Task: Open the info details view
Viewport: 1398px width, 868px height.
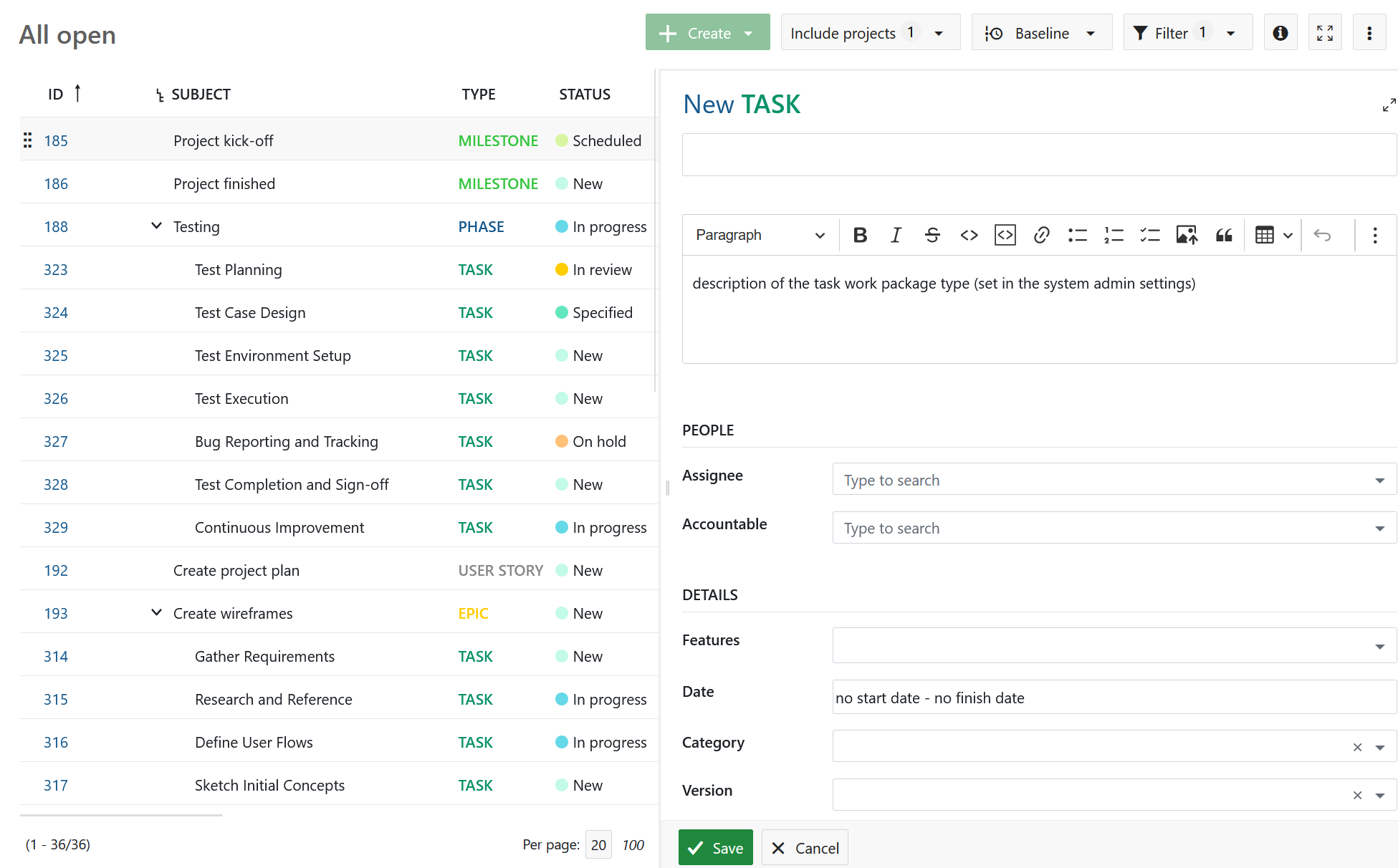Action: (1280, 33)
